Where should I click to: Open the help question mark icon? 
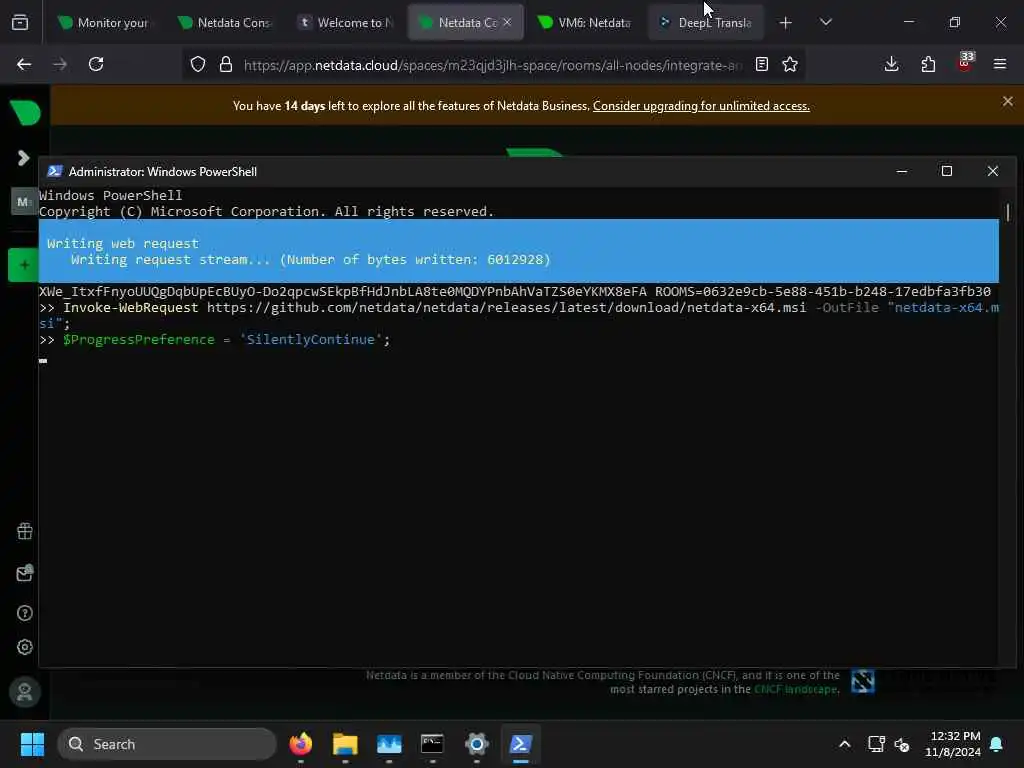pyautogui.click(x=25, y=613)
